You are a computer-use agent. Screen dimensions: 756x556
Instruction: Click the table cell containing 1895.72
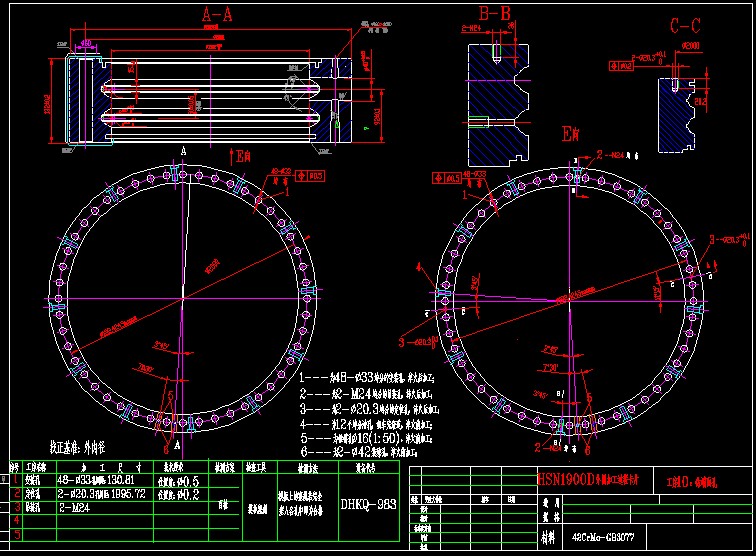point(105,494)
